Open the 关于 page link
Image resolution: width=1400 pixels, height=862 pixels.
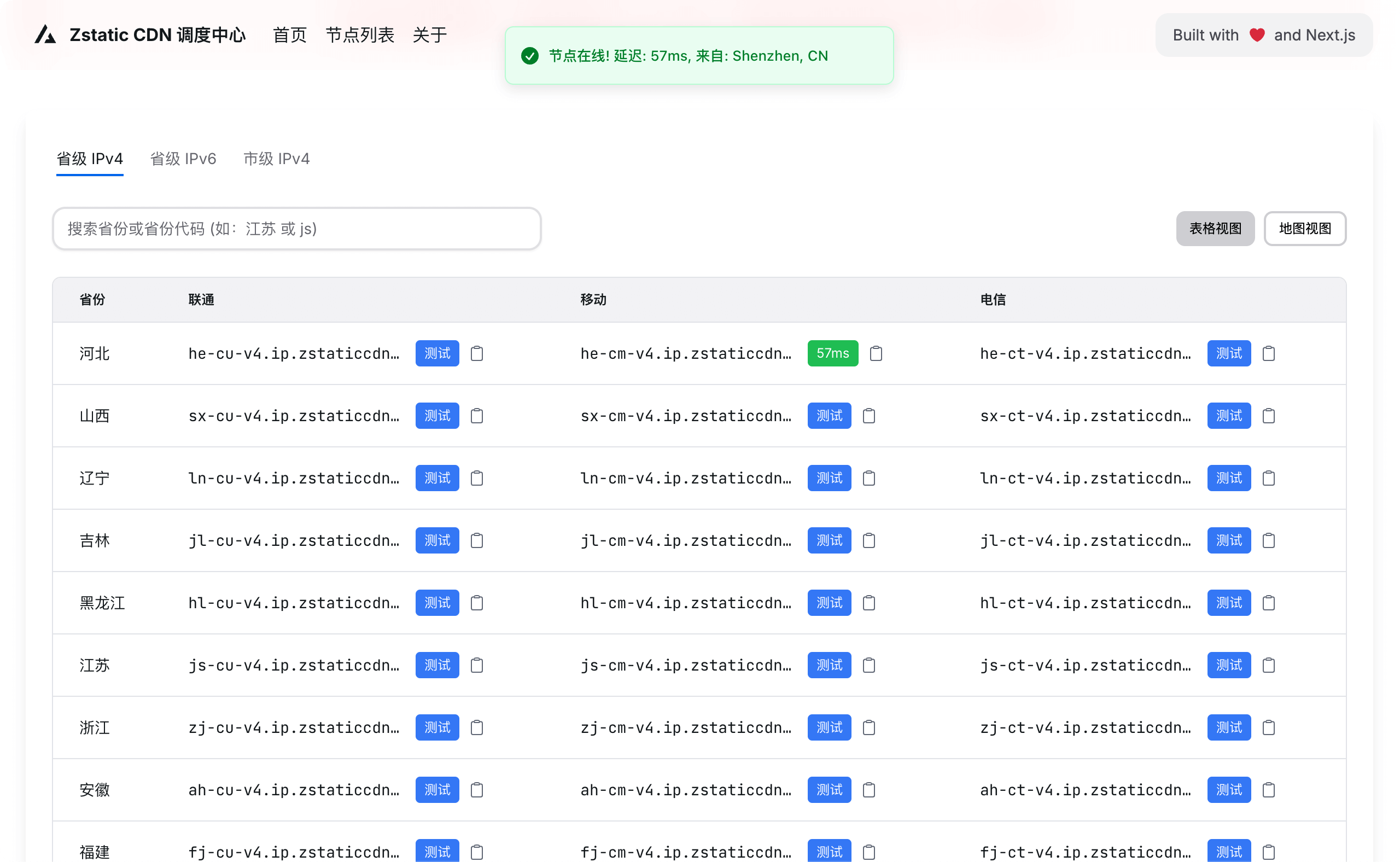(x=429, y=35)
